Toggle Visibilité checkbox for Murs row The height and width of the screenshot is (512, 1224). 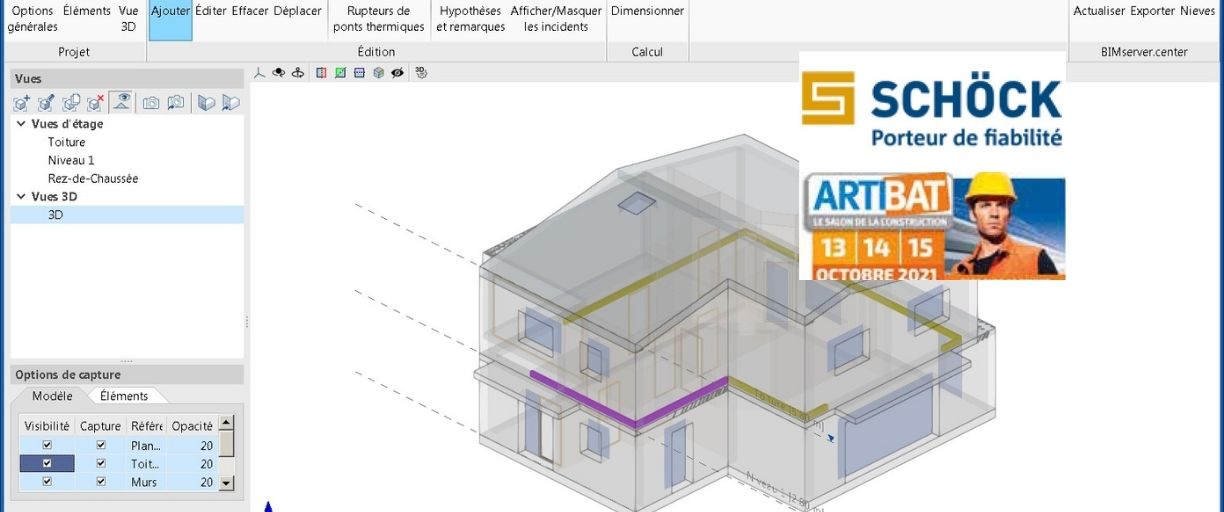pyautogui.click(x=47, y=481)
